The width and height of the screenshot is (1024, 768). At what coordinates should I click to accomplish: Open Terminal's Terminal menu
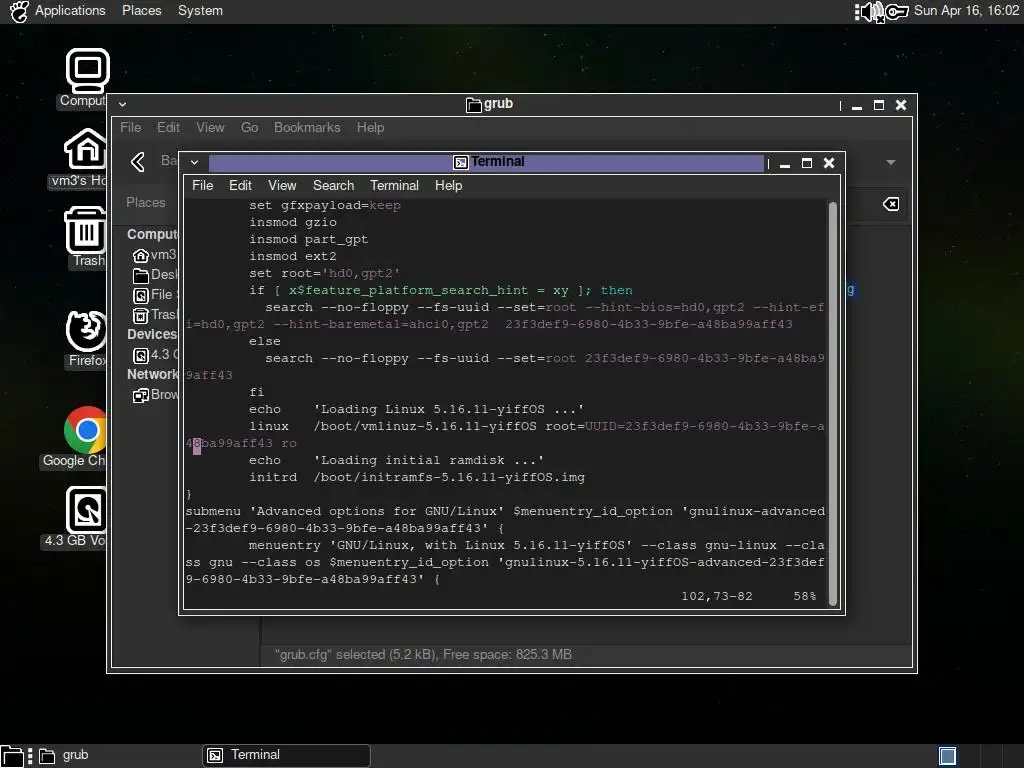(394, 185)
